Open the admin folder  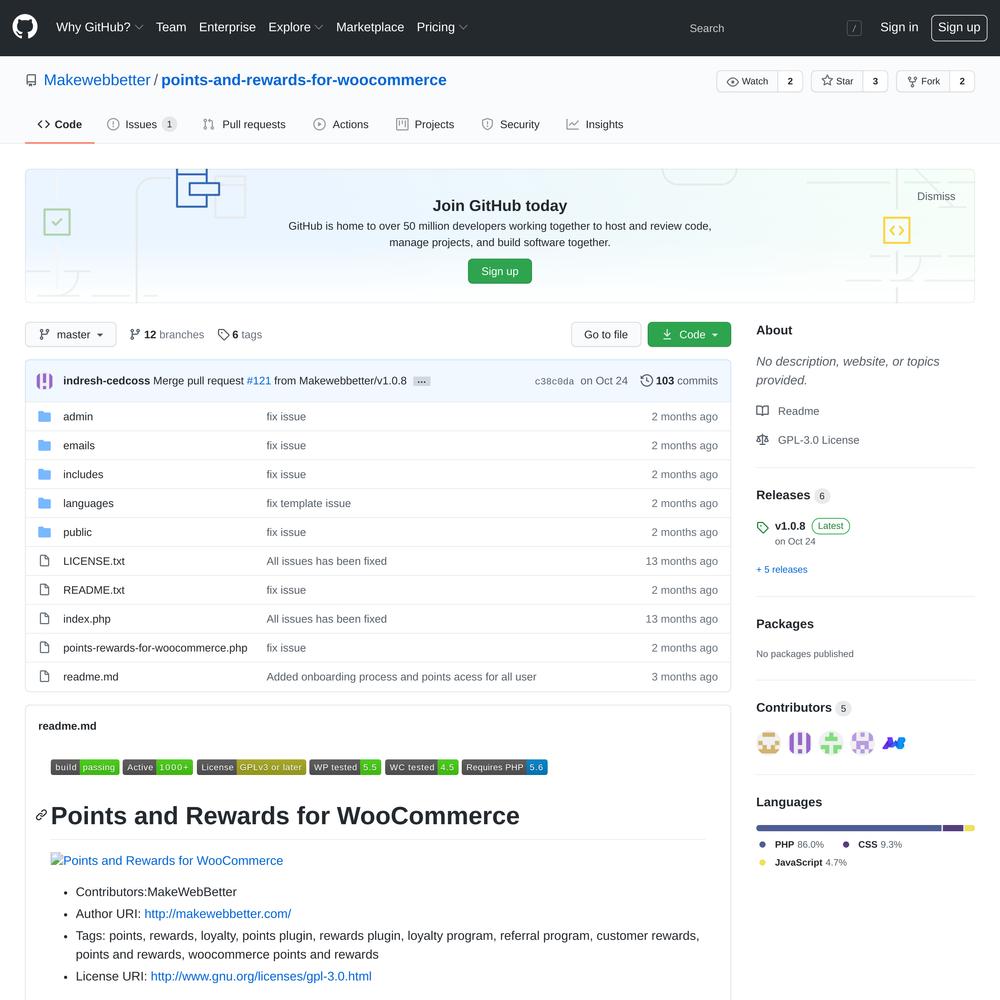point(78,416)
